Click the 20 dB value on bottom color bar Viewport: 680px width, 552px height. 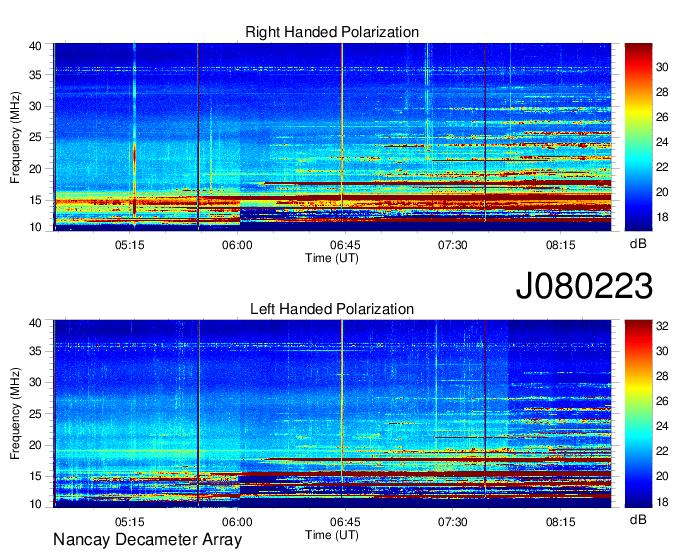tap(662, 476)
